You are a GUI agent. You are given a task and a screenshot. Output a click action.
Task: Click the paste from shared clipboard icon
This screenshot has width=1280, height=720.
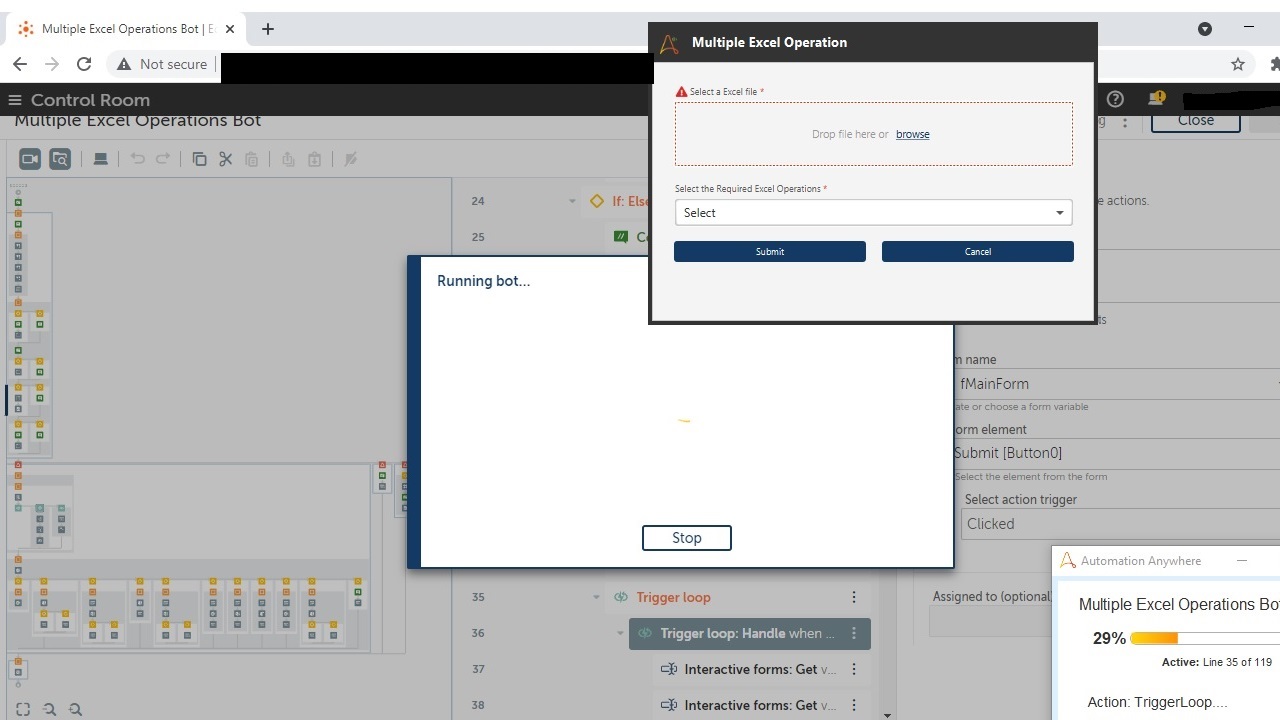click(x=314, y=159)
